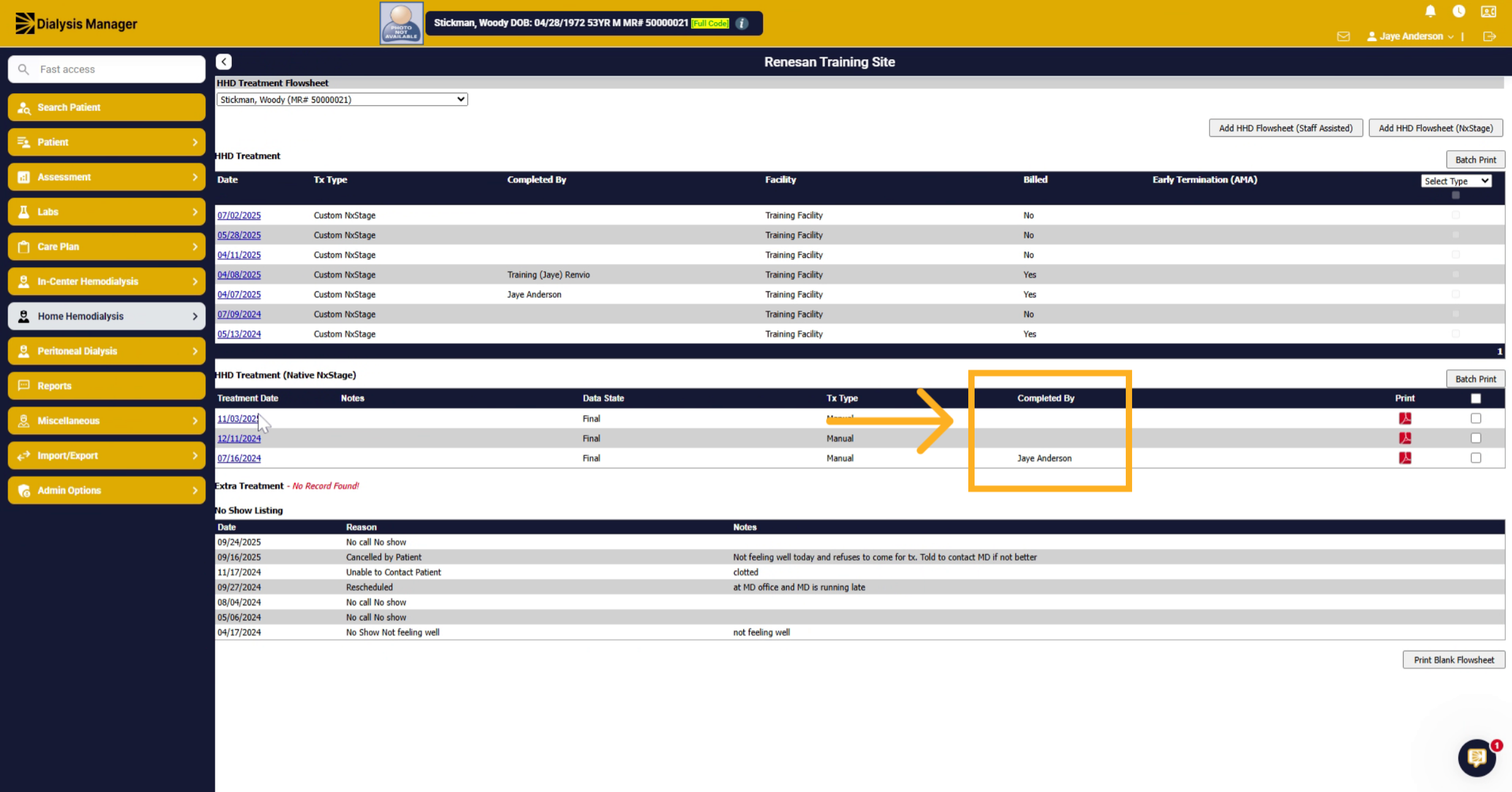Open the Home Hemodialysis menu
This screenshot has height=792, width=1512.
106,316
